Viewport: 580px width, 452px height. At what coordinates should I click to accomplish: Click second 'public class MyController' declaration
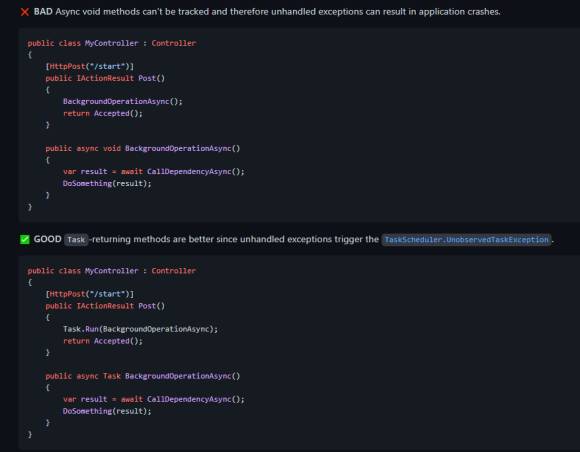point(83,271)
